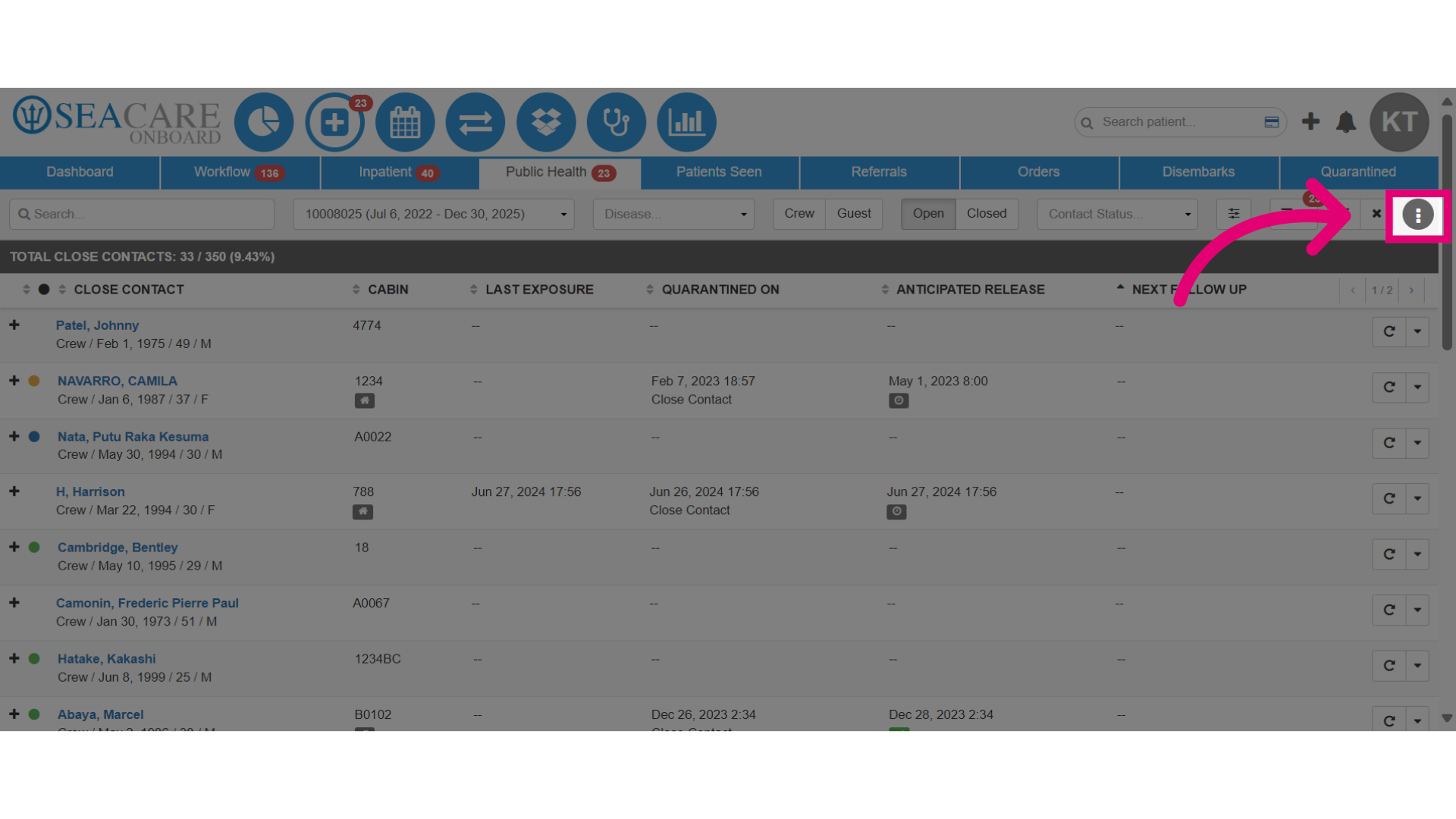Image resolution: width=1456 pixels, height=819 pixels.
Task: Expand Hatake, Kakashi row with plus
Action: point(14,658)
